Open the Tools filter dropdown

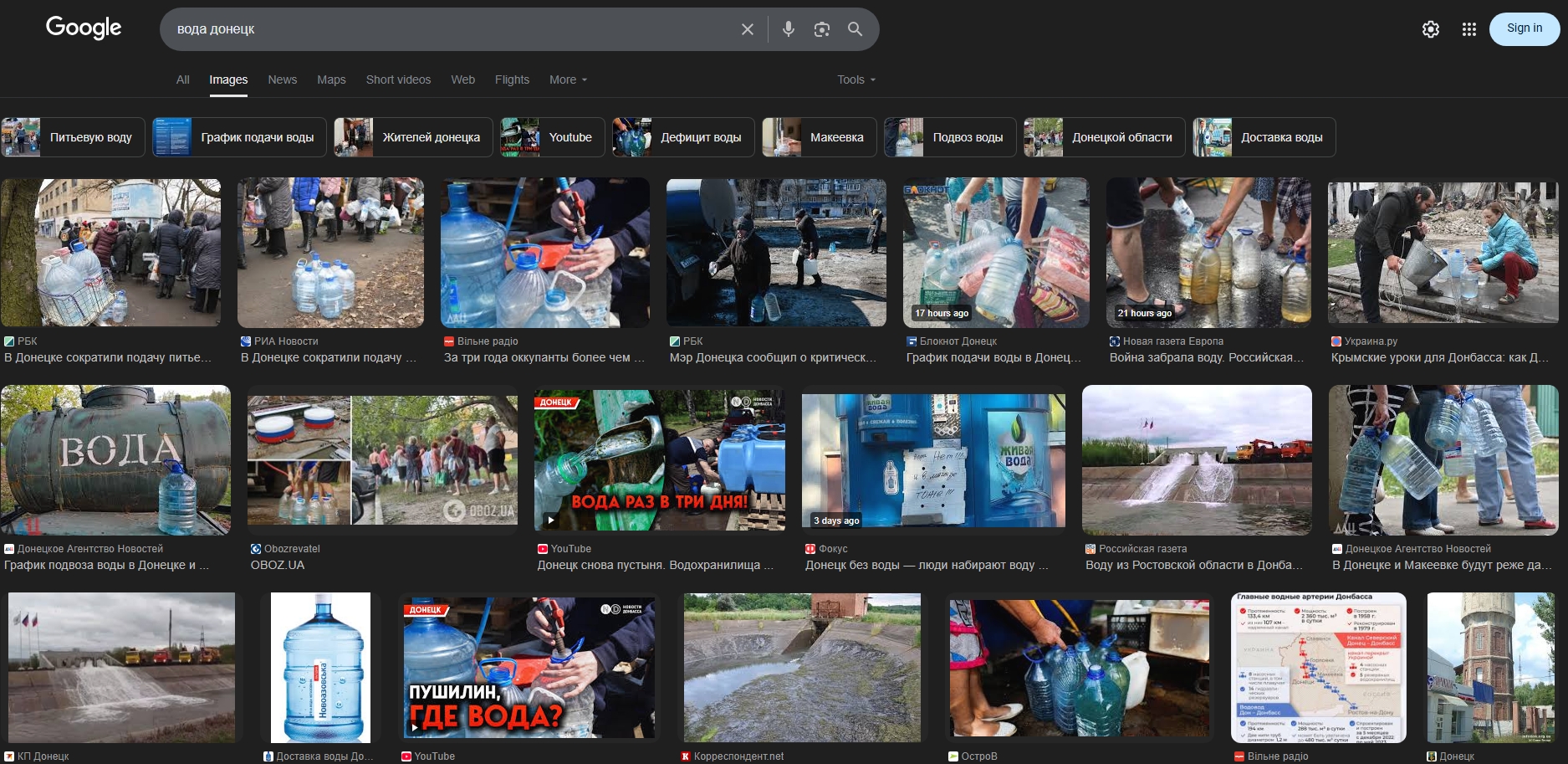(856, 79)
